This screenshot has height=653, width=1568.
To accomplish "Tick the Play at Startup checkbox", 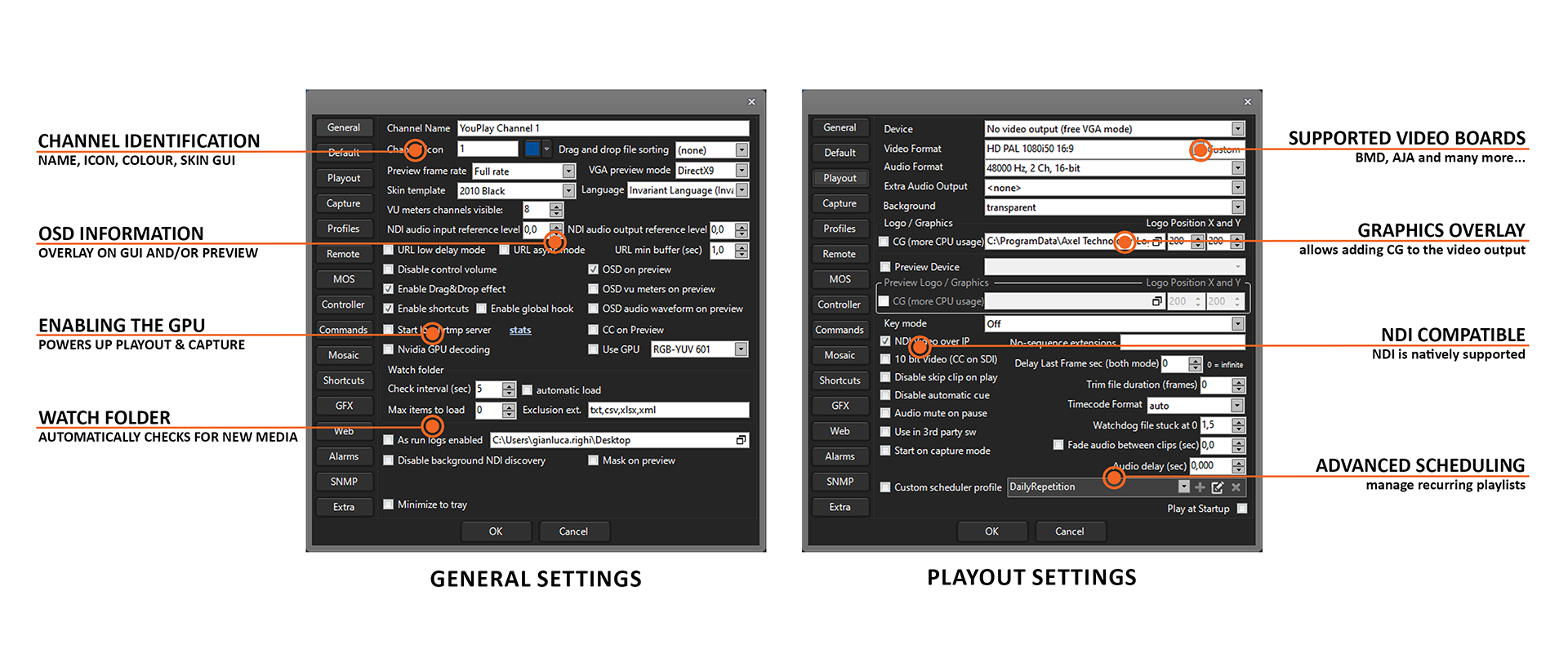I will tap(1242, 509).
